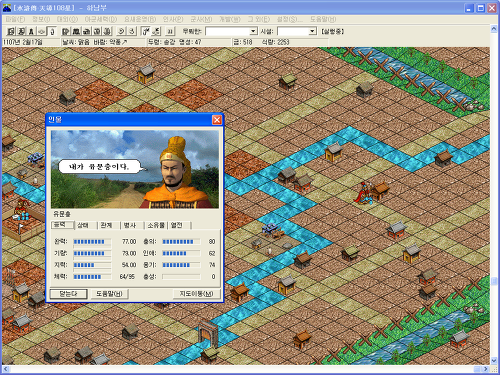Click the second icon in the leftmost toolbar group

click(21, 31)
